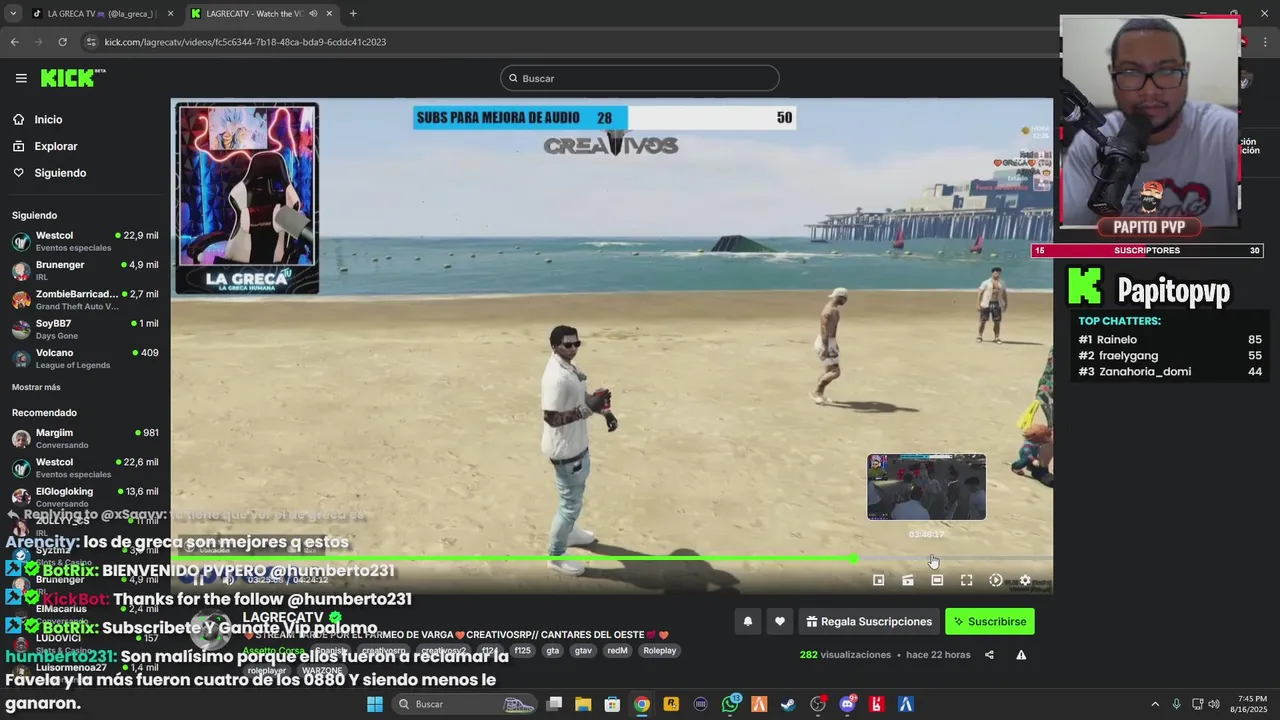Click the cast/clip icon in player controls
This screenshot has width=1280, height=720.
908,580
